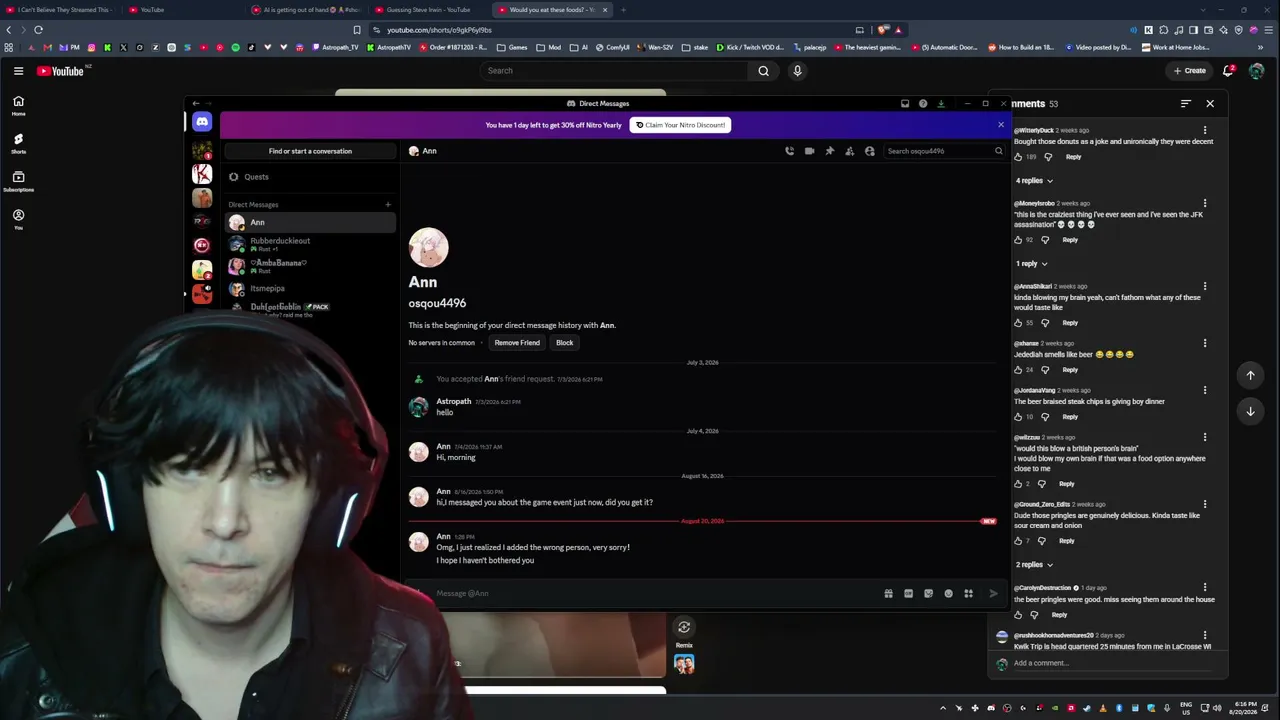Open the sticker picker in Discord
Image resolution: width=1280 pixels, height=720 pixels.
(x=928, y=593)
